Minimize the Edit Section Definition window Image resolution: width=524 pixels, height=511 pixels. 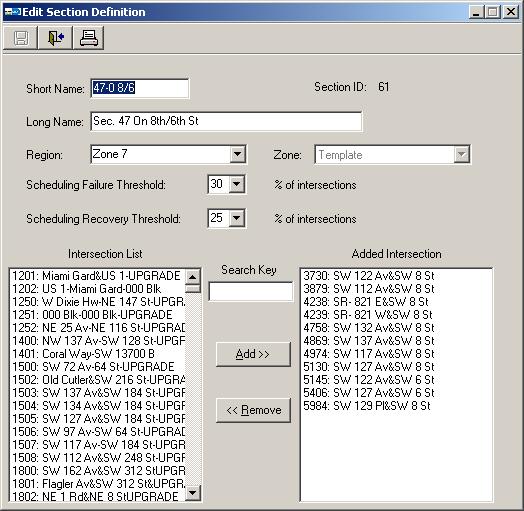tap(477, 12)
